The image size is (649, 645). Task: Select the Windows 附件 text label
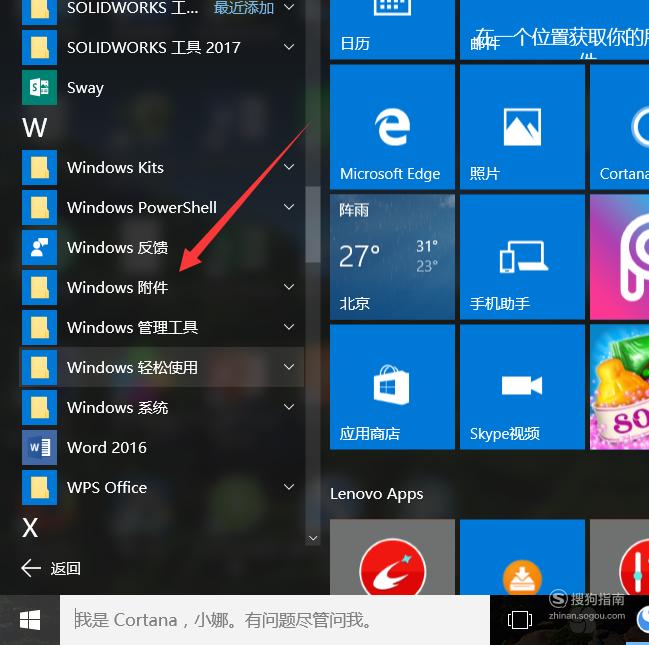pyautogui.click(x=118, y=287)
